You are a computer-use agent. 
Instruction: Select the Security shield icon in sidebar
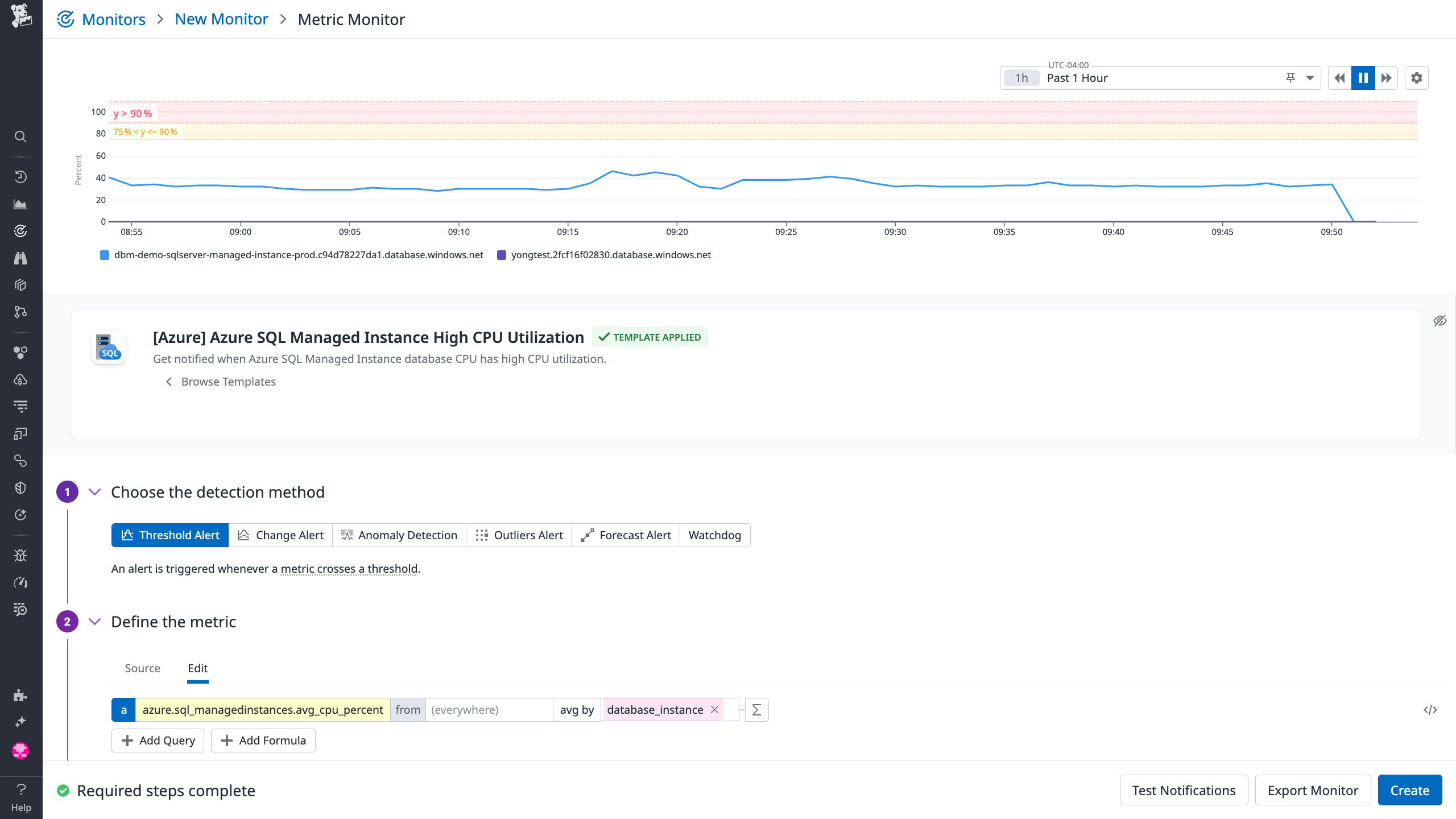pos(20,487)
